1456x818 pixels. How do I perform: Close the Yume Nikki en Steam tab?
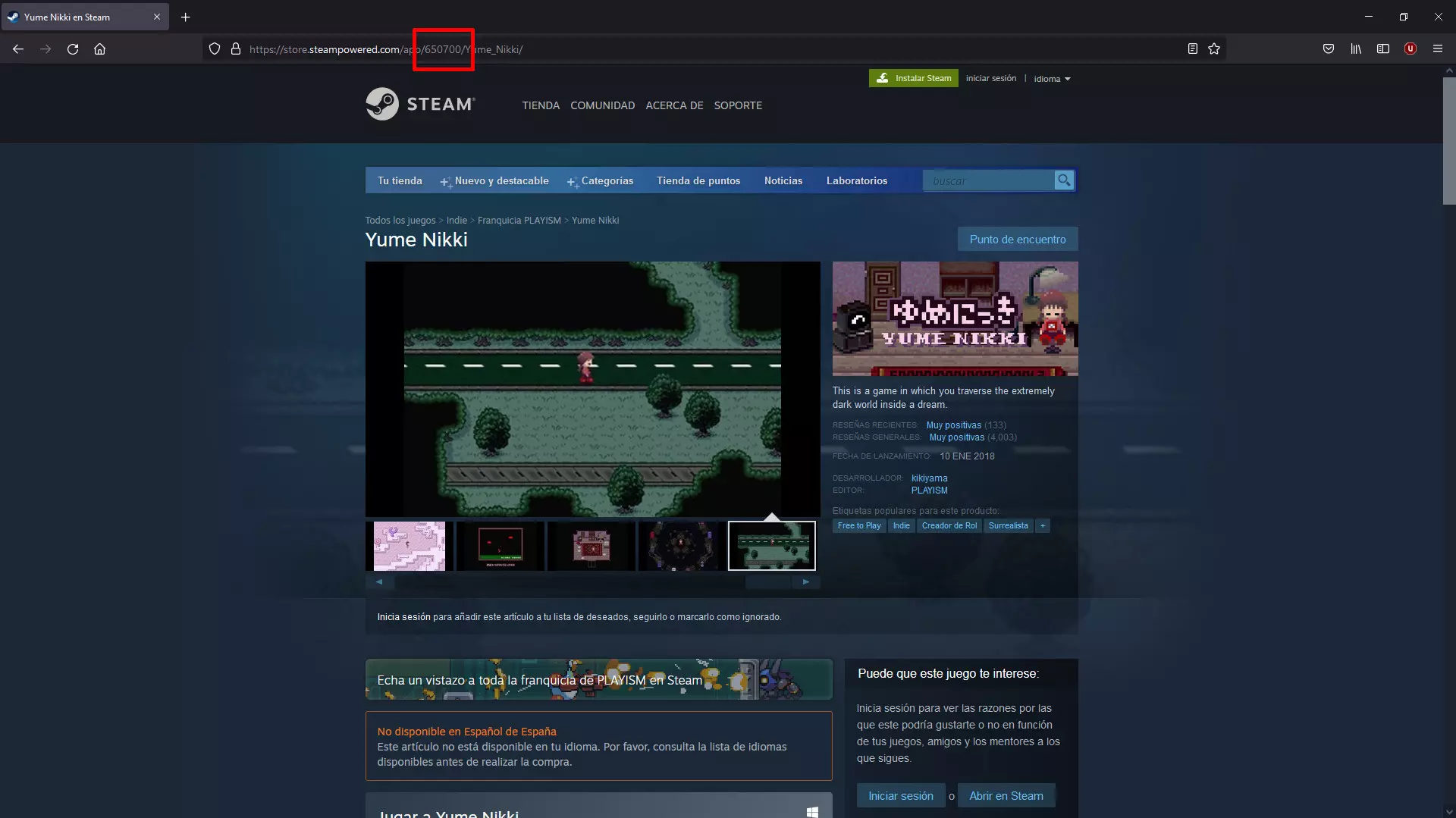click(x=157, y=17)
